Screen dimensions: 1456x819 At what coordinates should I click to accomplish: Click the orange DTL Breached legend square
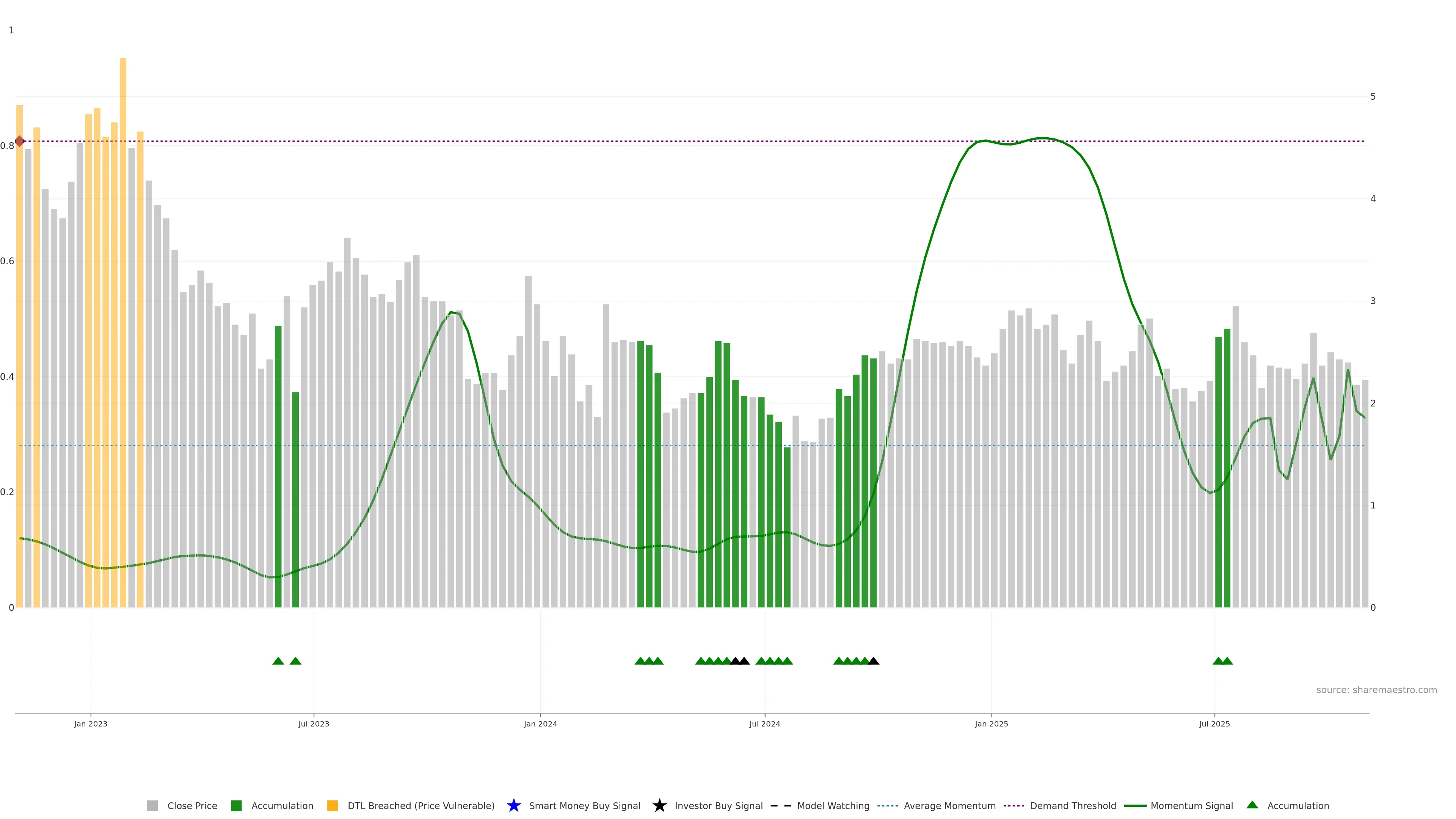333,805
